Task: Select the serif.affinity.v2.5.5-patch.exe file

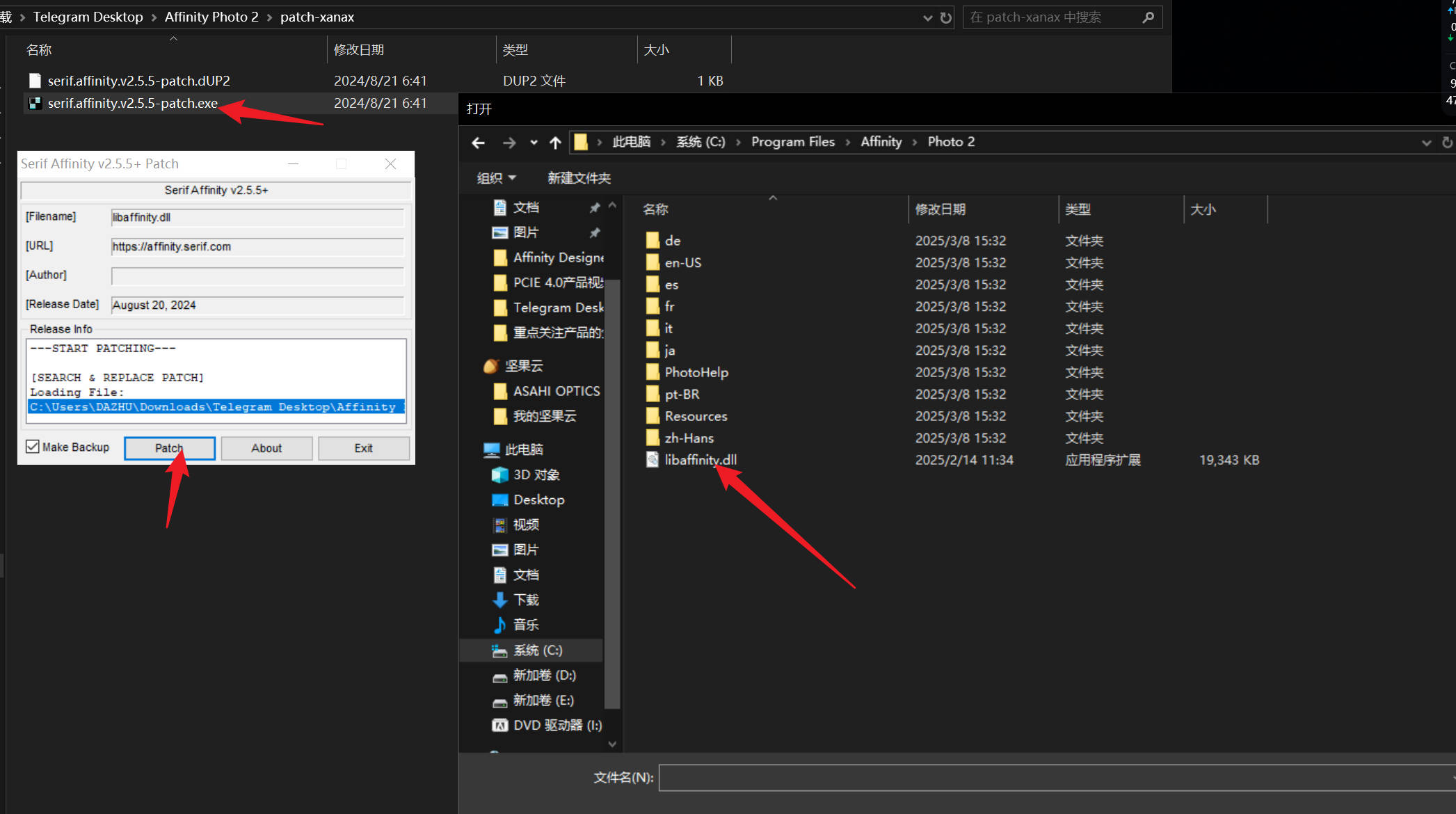Action: point(132,103)
